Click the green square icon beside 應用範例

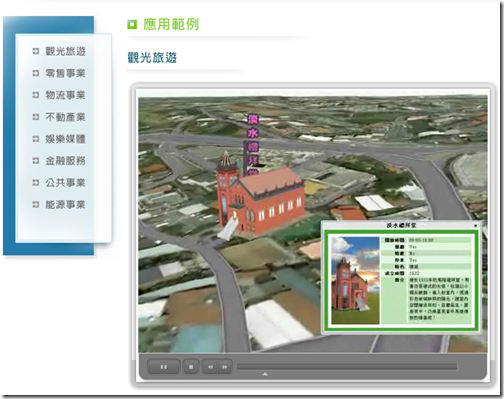[x=132, y=24]
